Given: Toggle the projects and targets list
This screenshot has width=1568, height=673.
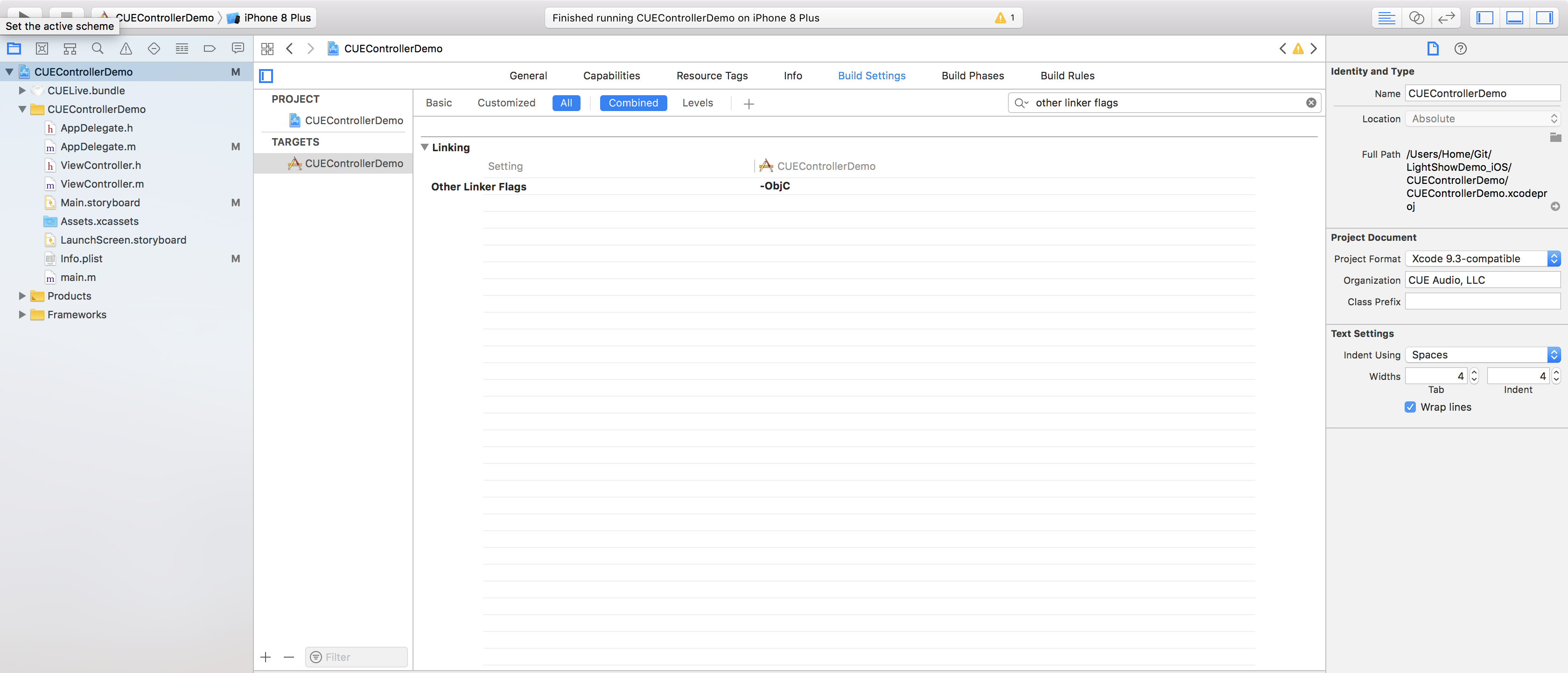Looking at the screenshot, I should 266,76.
